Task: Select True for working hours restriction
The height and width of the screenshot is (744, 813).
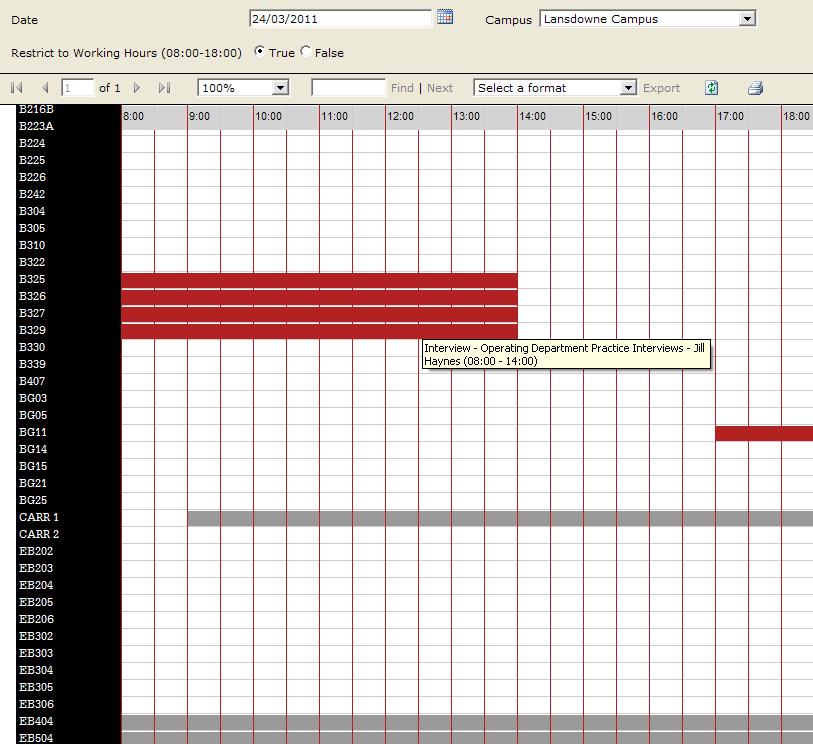Action: point(260,52)
